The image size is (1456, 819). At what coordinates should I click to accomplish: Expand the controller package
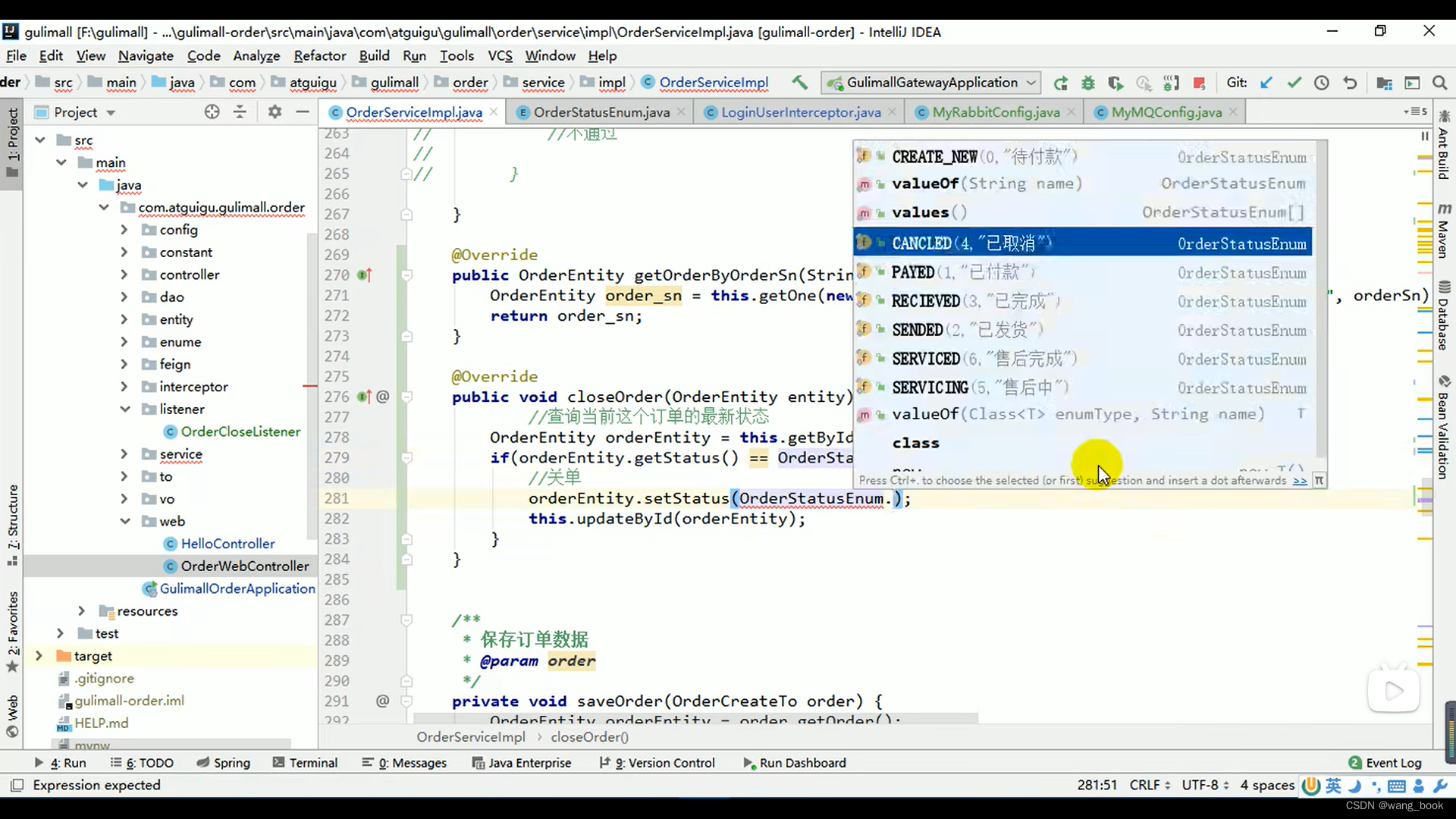point(124,275)
